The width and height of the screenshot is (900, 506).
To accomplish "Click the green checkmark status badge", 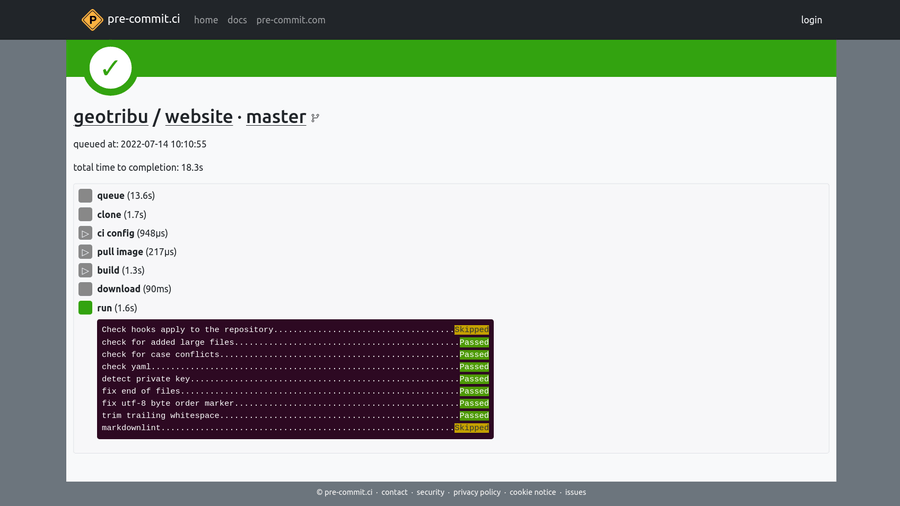I will coord(110,68).
